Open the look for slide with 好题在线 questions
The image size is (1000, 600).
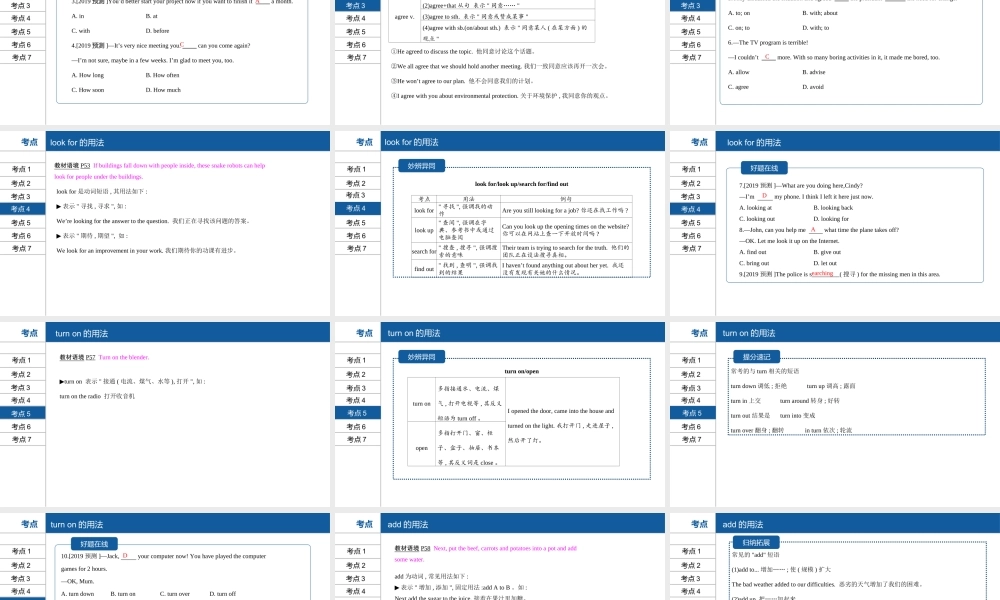click(835, 223)
